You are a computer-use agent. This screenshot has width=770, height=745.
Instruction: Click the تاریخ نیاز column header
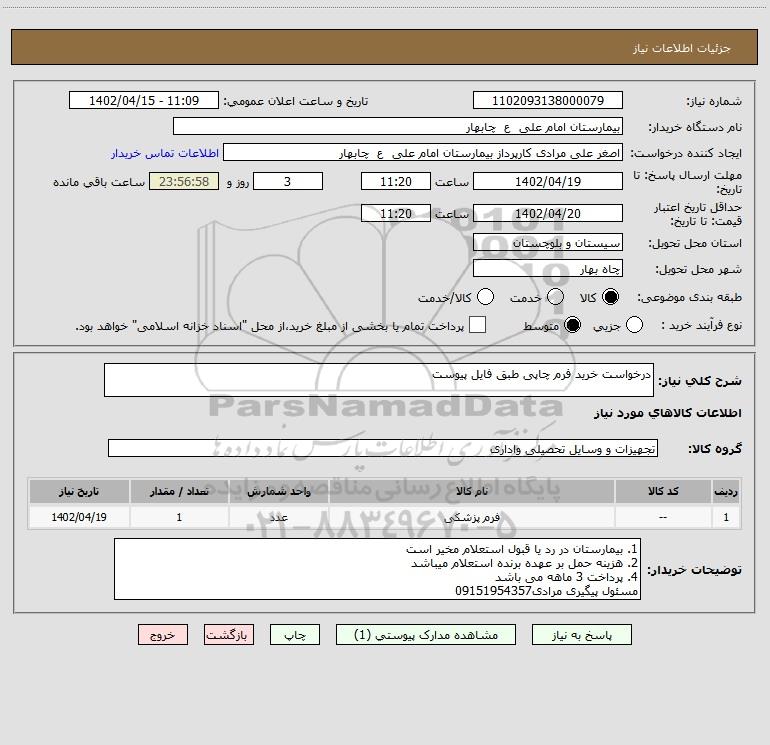pyautogui.click(x=79, y=492)
